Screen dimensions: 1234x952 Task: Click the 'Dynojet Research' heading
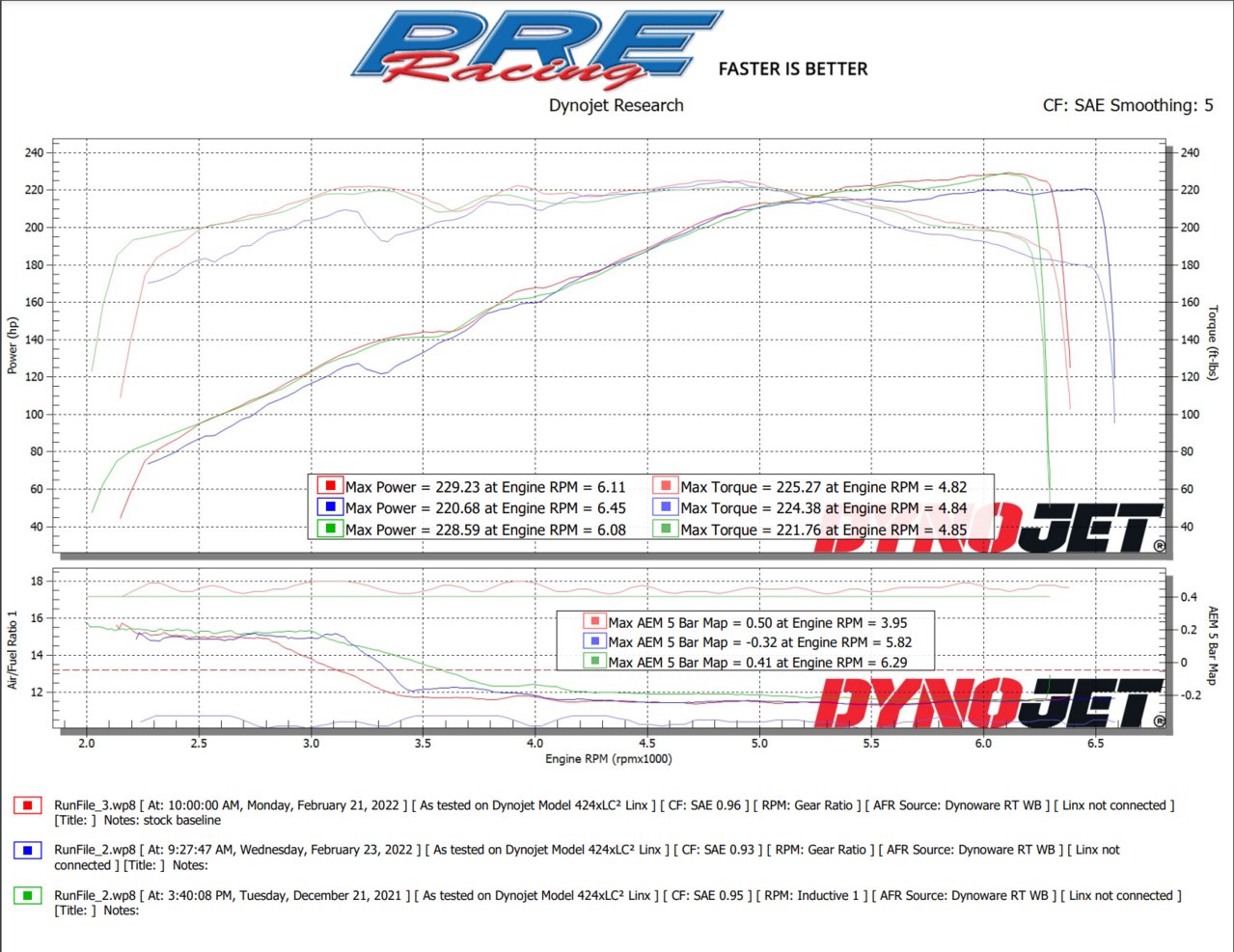pyautogui.click(x=616, y=105)
